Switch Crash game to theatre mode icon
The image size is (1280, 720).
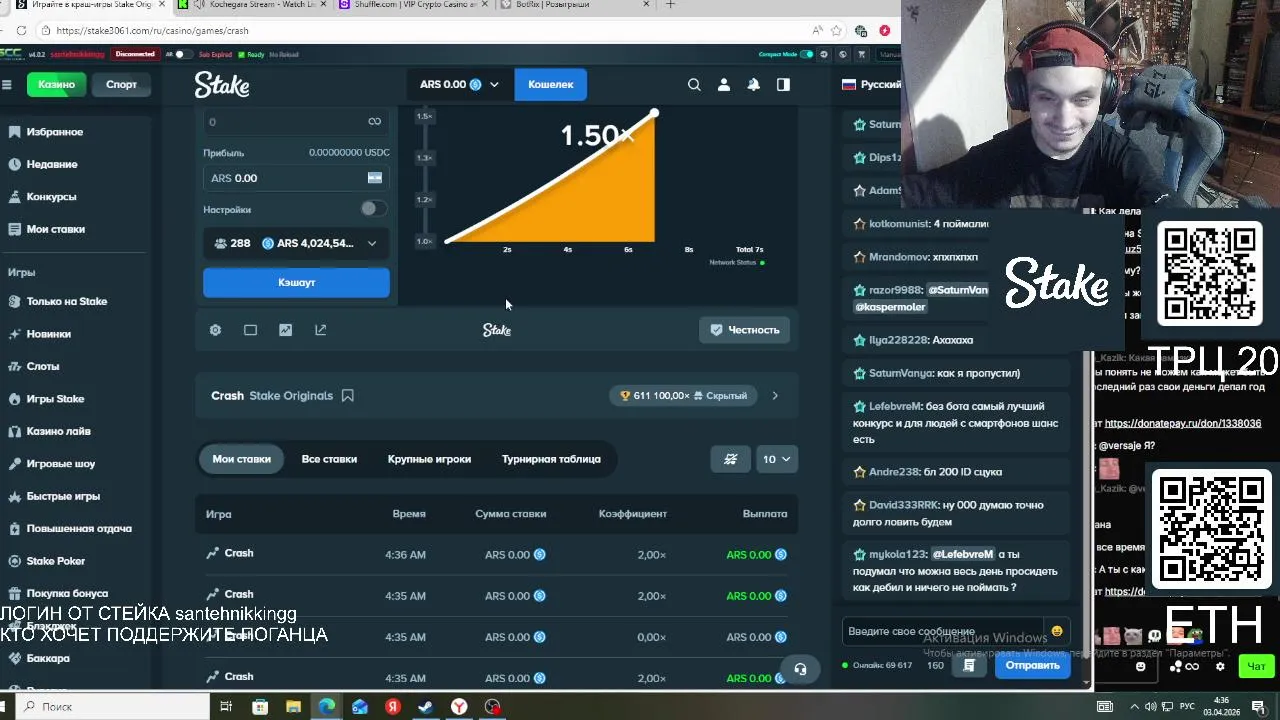pos(250,330)
